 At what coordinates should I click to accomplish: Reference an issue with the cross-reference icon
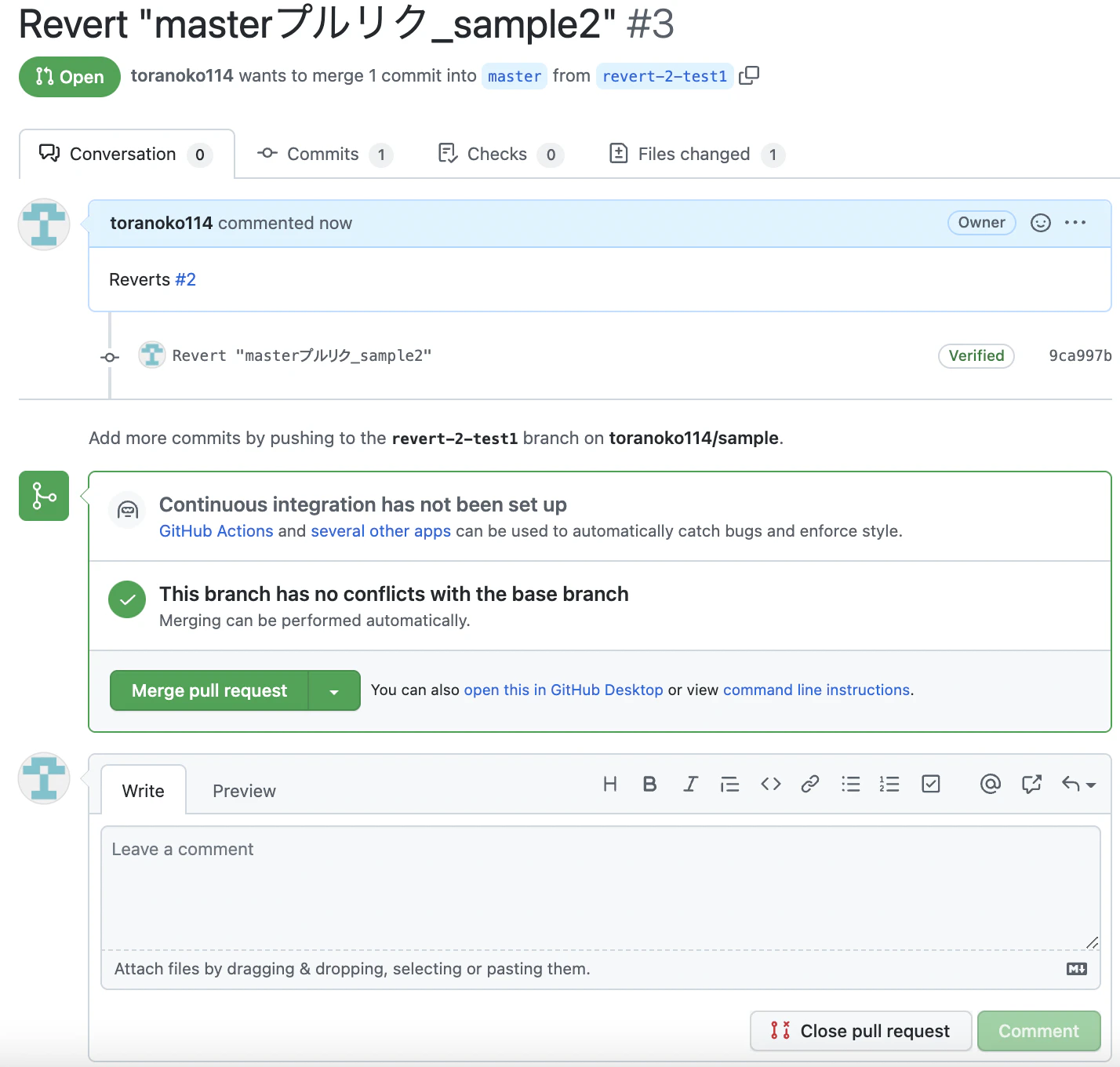point(1031,784)
